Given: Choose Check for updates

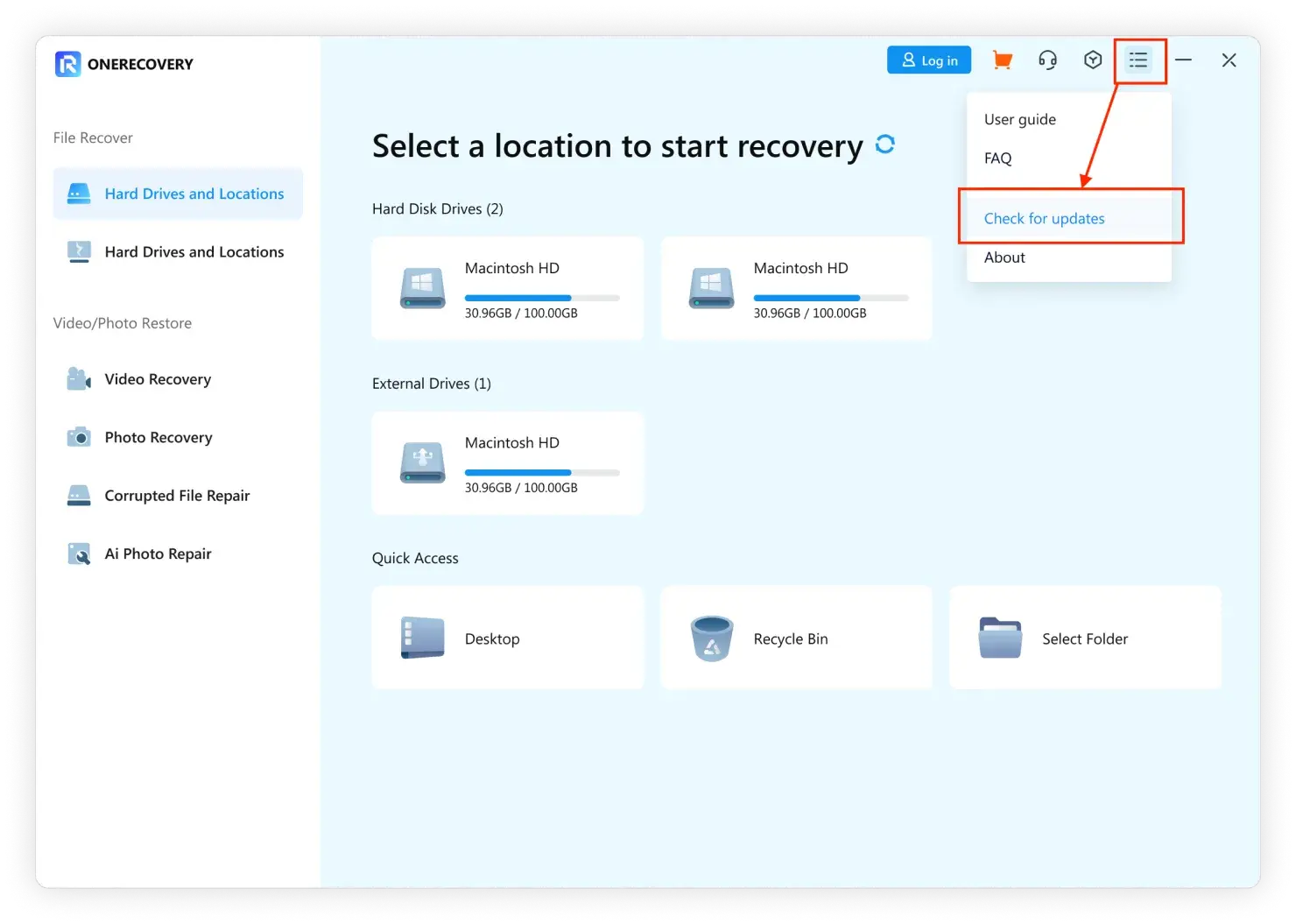Looking at the screenshot, I should pyautogui.click(x=1044, y=219).
